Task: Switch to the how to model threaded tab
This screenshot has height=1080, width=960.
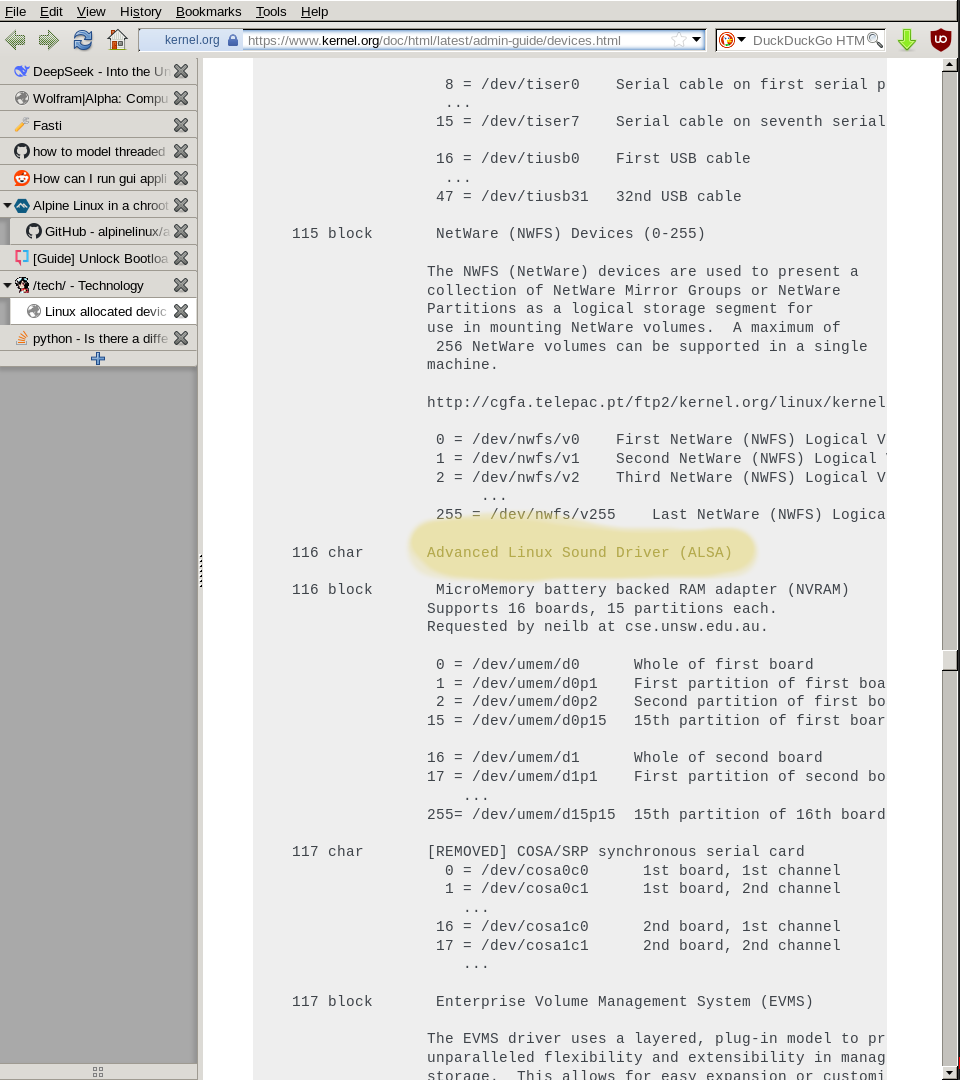Action: coord(98,152)
